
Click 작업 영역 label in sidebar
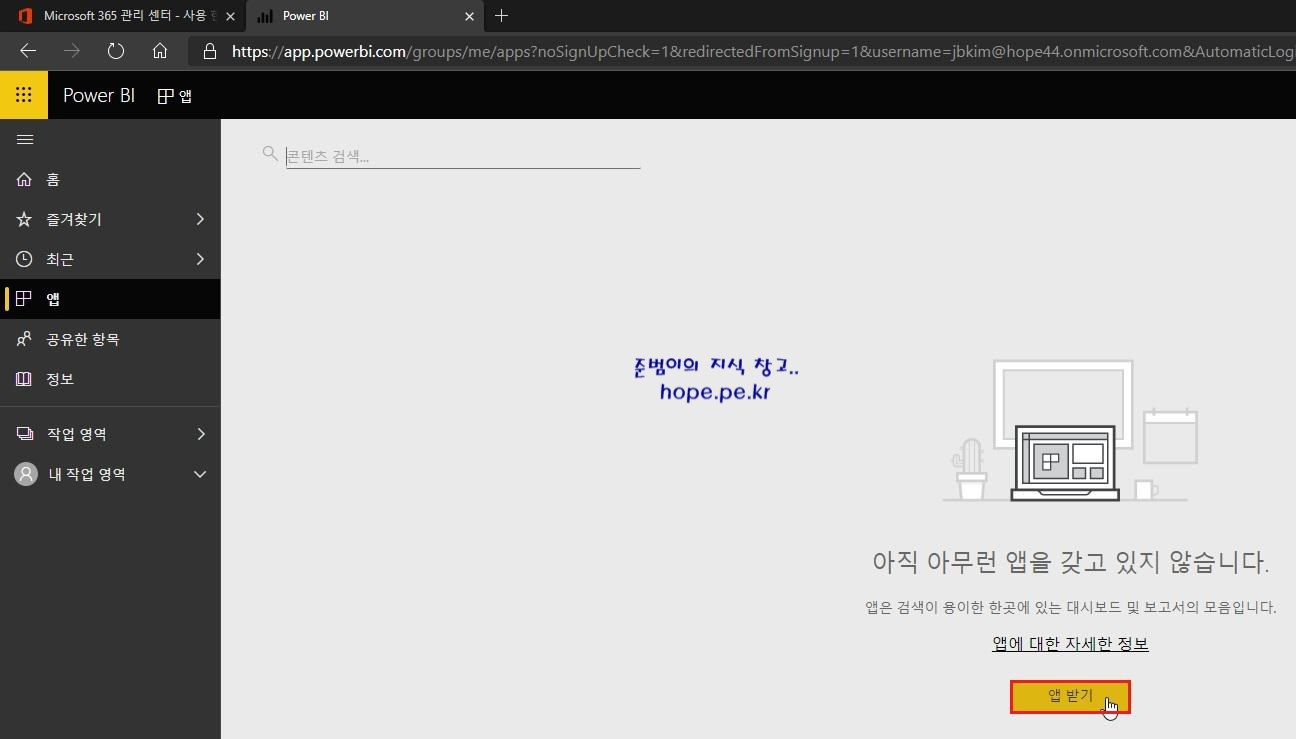point(77,434)
